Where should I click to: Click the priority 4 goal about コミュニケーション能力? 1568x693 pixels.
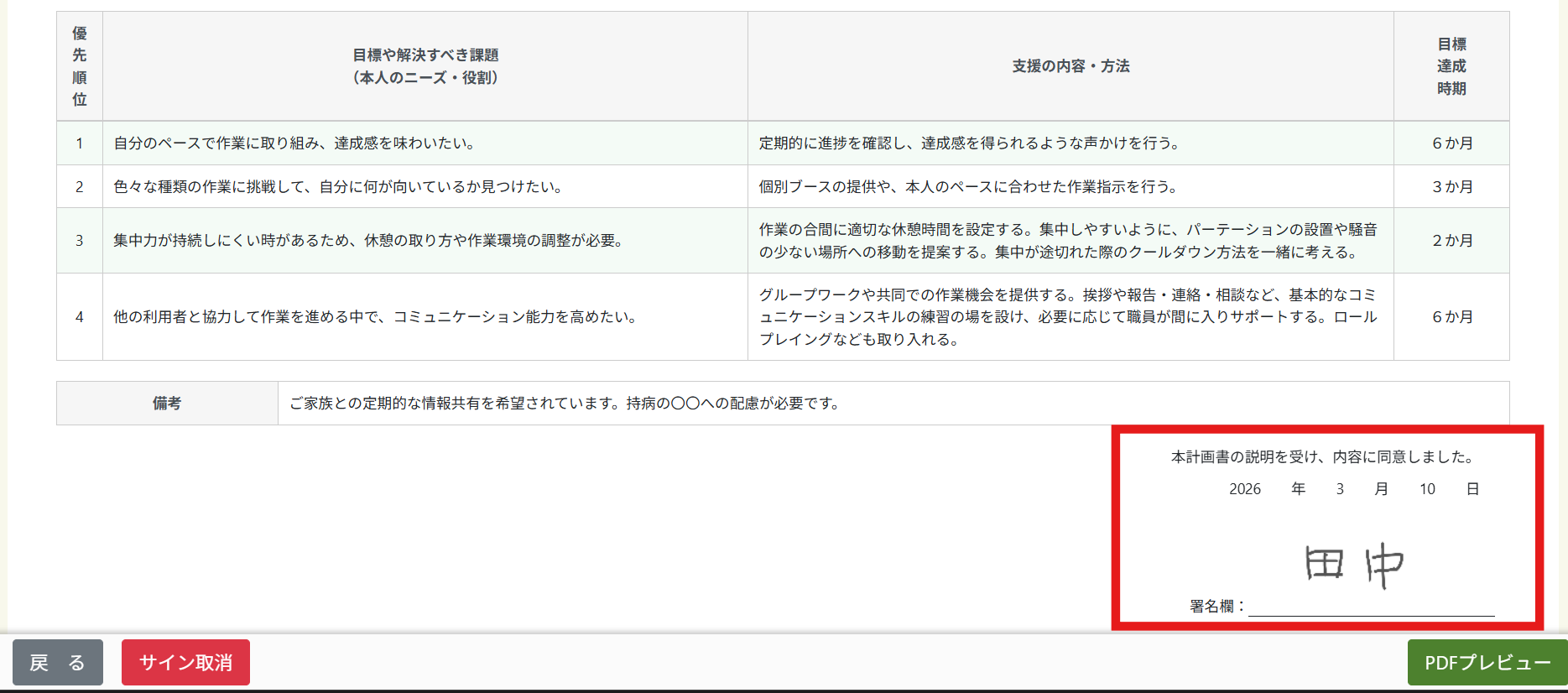(x=377, y=317)
